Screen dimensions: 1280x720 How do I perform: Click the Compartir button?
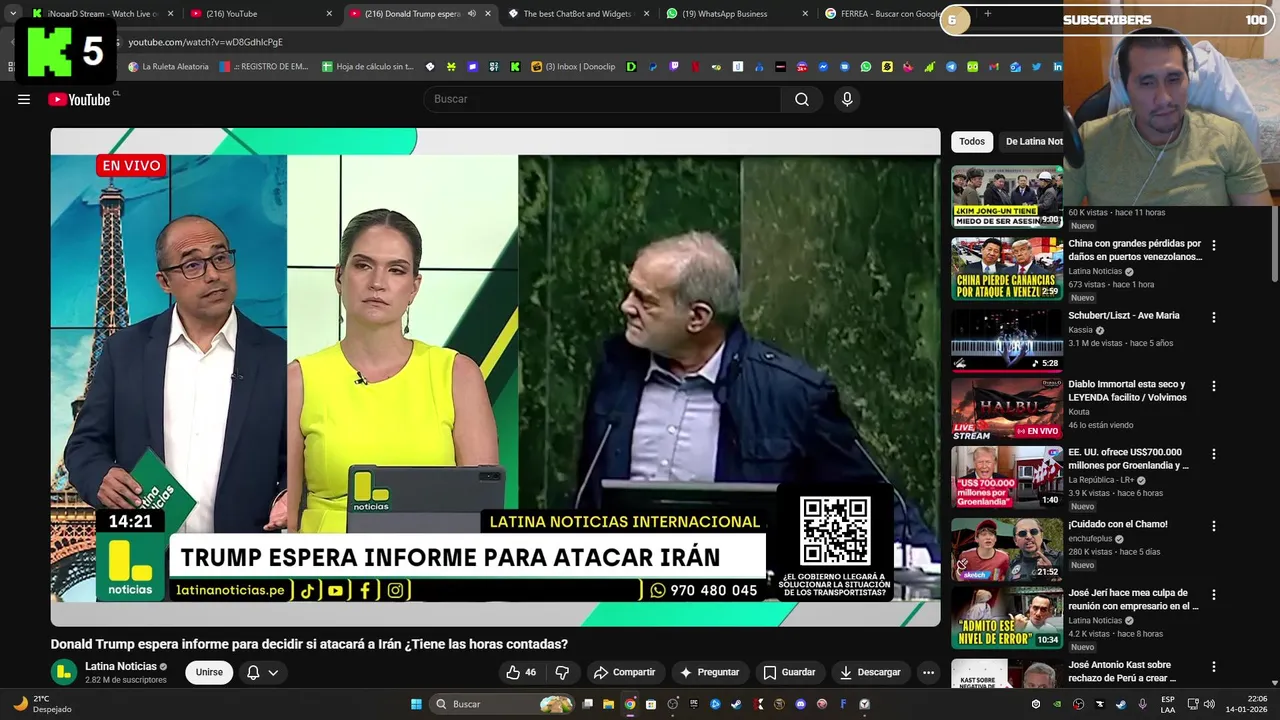coord(624,672)
